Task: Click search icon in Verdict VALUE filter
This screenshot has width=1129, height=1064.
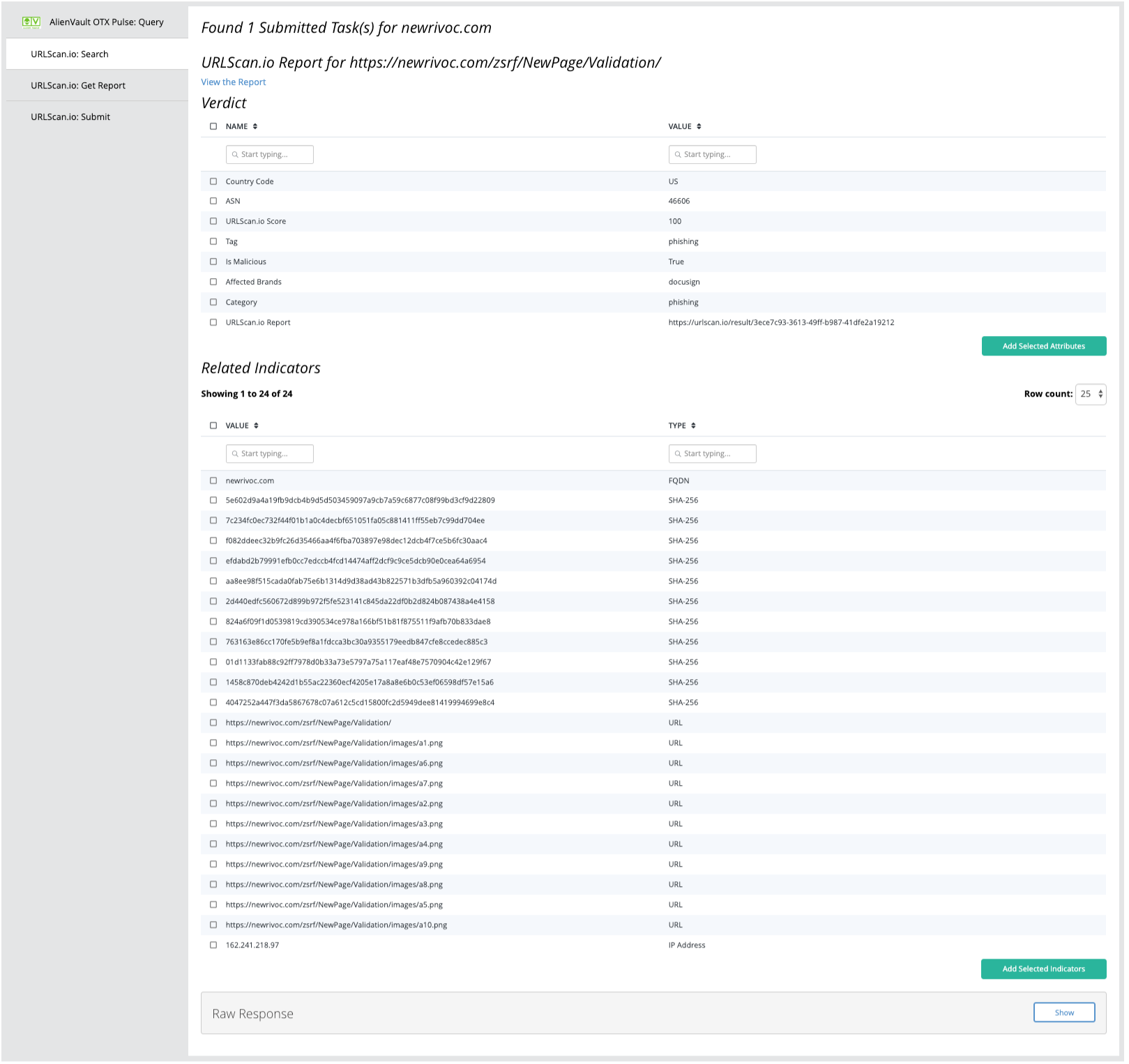Action: point(678,155)
